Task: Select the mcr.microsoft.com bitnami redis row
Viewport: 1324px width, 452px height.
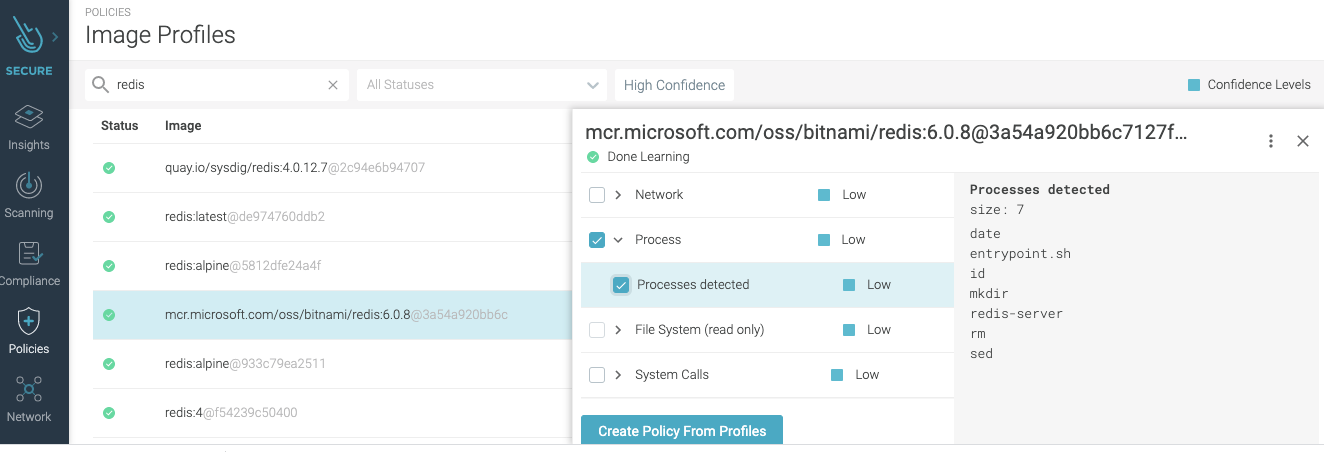Action: click(x=332, y=315)
